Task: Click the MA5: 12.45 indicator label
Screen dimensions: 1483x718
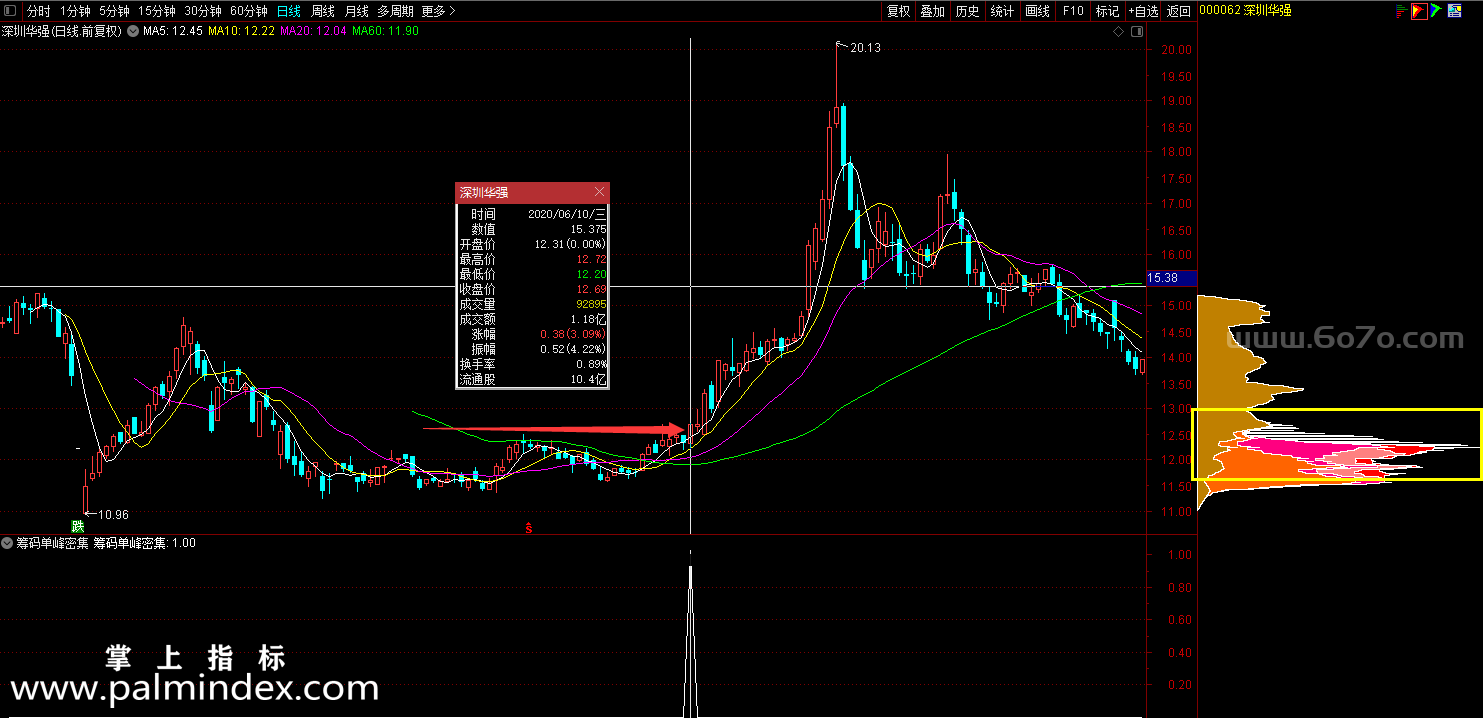Action: point(173,31)
